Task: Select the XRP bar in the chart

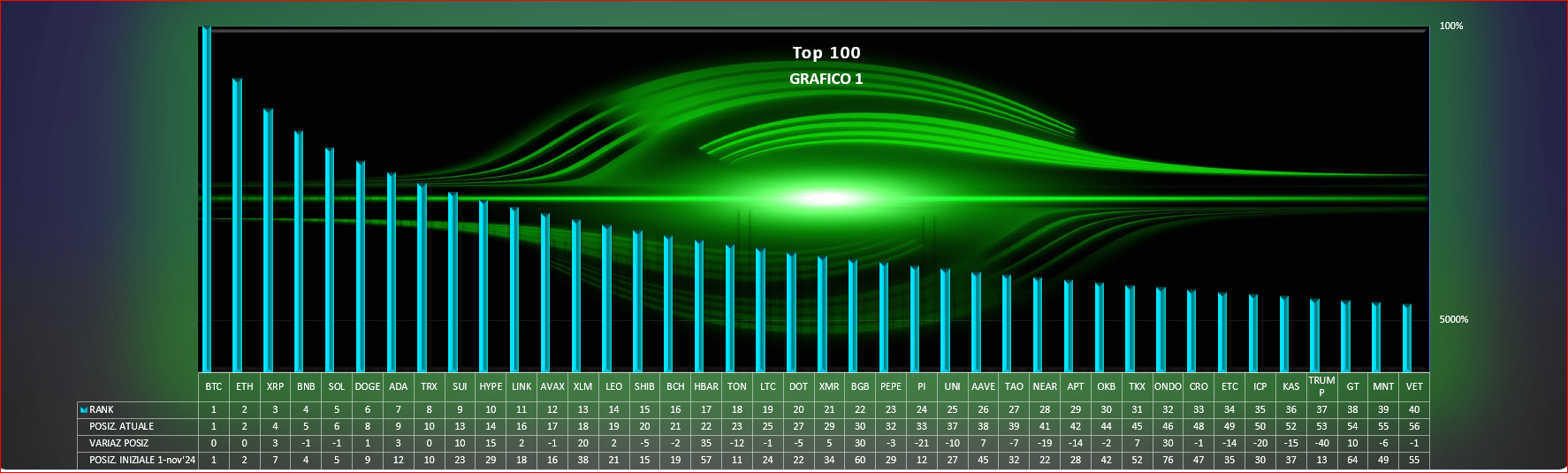Action: tap(268, 240)
